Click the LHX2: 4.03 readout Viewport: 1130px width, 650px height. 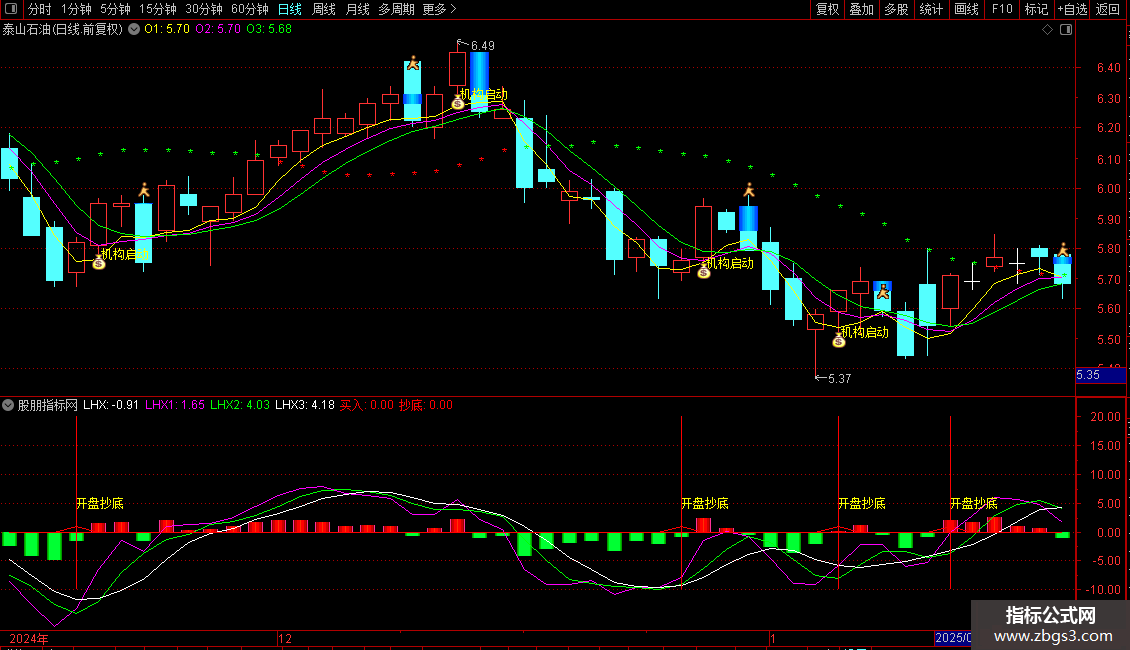[x=239, y=405]
